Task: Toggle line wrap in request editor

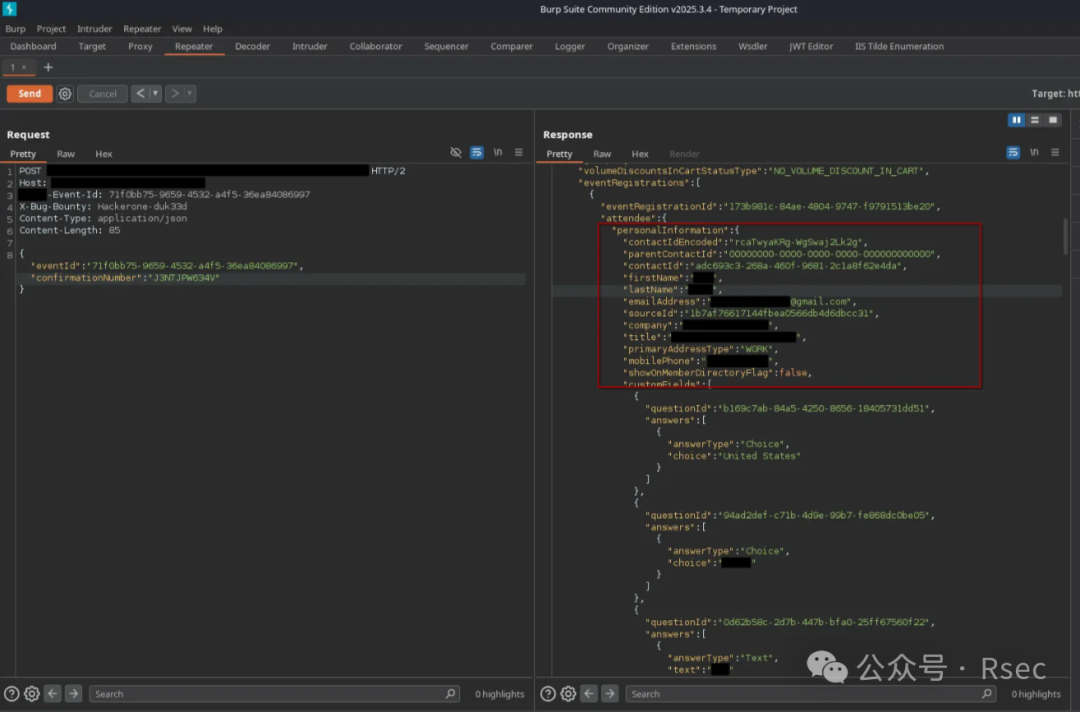Action: coord(477,153)
